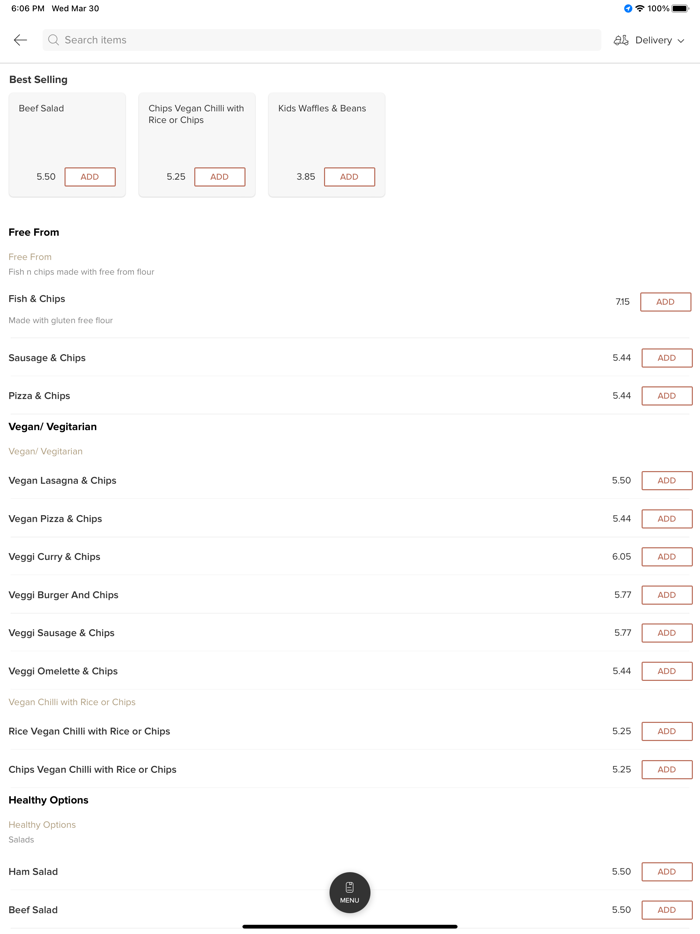Open the Chips Vegan Chilli best-selling card
This screenshot has height=934, width=700.
coord(196,130)
